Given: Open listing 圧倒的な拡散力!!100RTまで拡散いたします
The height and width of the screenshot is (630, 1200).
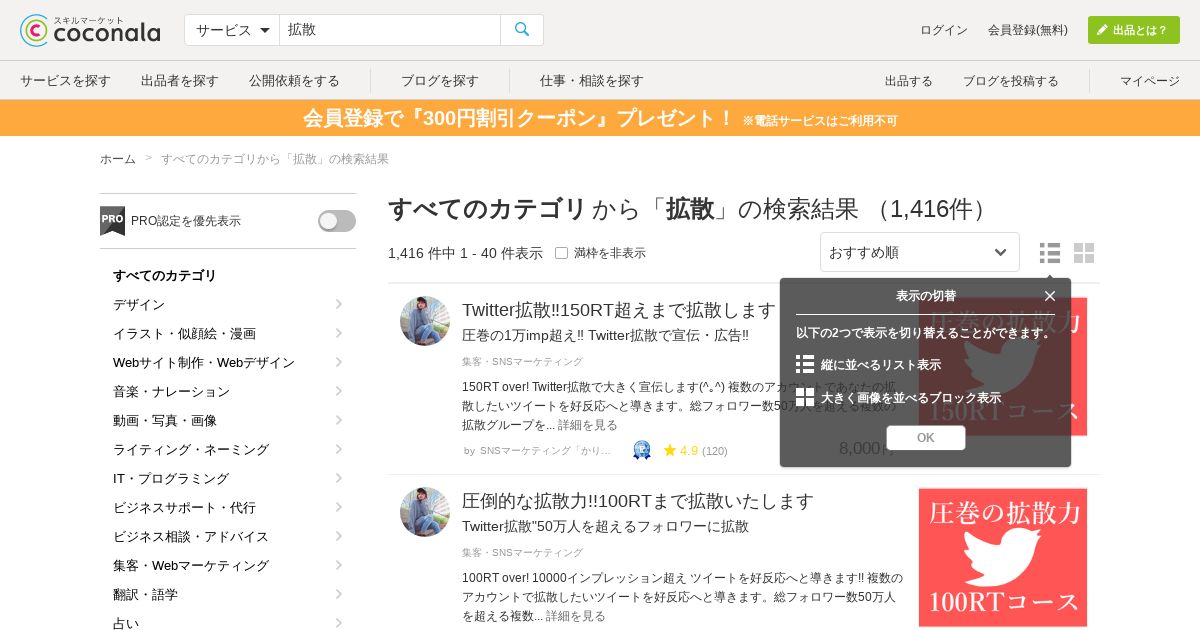Looking at the screenshot, I should [638, 500].
